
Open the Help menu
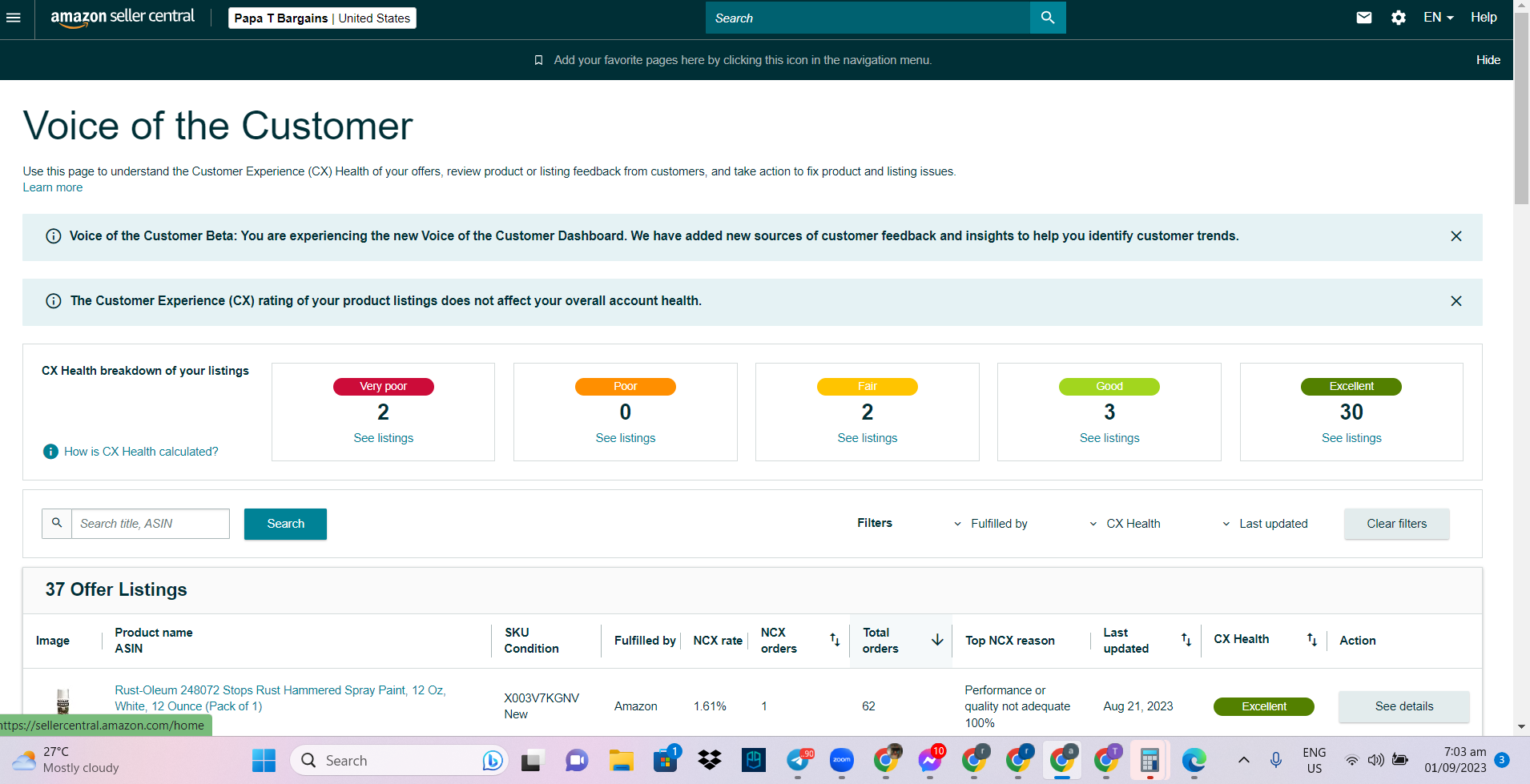[1484, 18]
